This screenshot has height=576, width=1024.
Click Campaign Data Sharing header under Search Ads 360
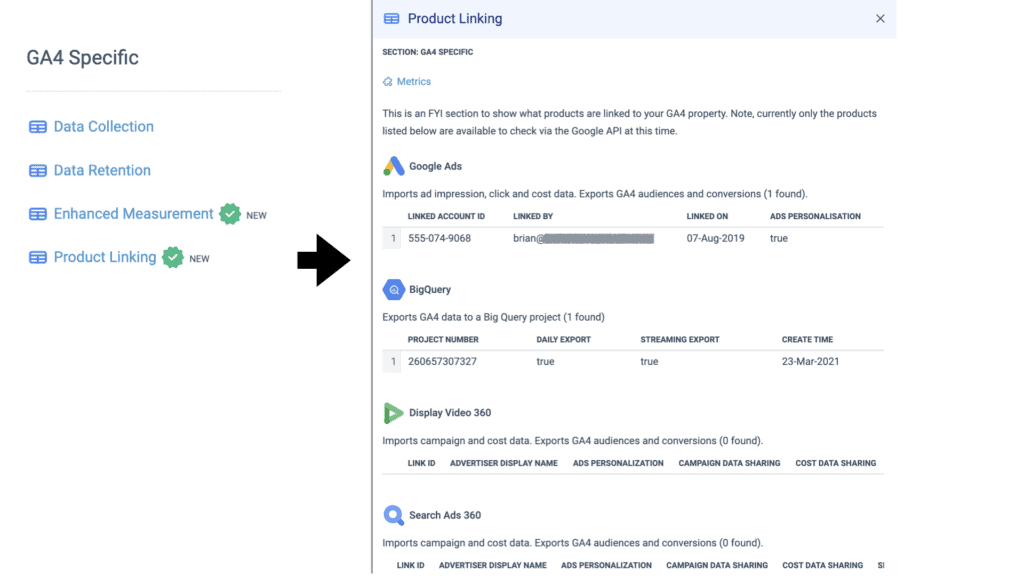717,566
